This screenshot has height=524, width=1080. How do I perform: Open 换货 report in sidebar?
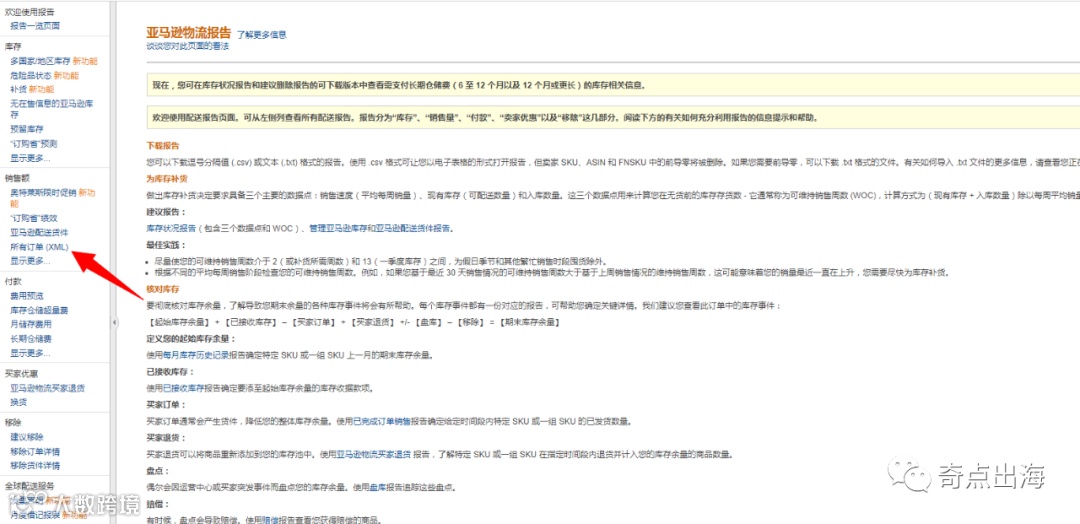tap(19, 403)
